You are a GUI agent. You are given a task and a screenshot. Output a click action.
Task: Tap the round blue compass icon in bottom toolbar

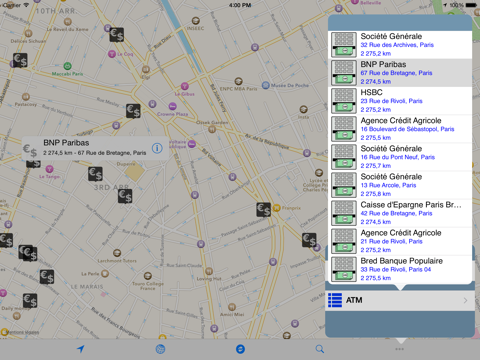240,349
